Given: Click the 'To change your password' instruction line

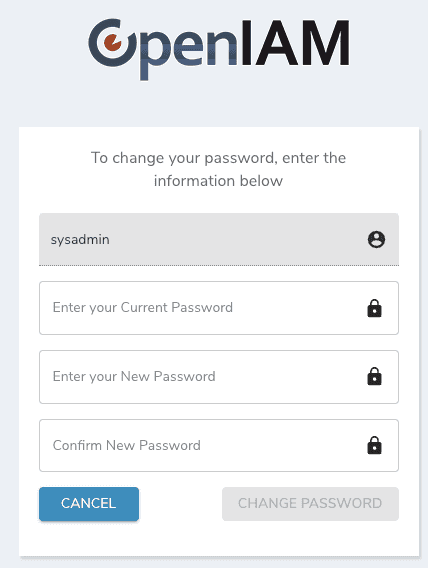Looking at the screenshot, I should (218, 158).
